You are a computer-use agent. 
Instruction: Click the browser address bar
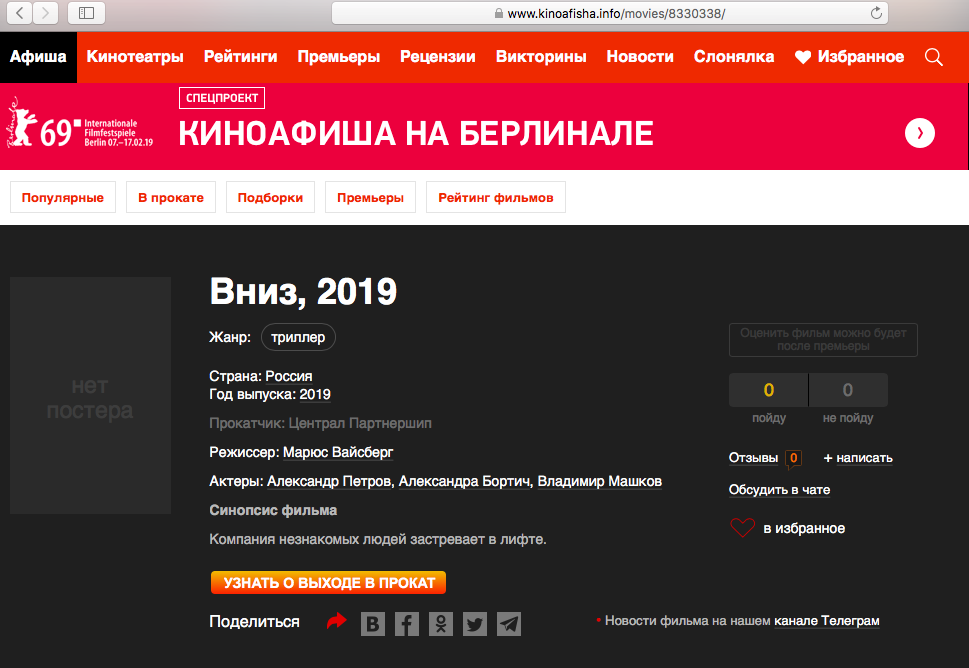point(610,13)
